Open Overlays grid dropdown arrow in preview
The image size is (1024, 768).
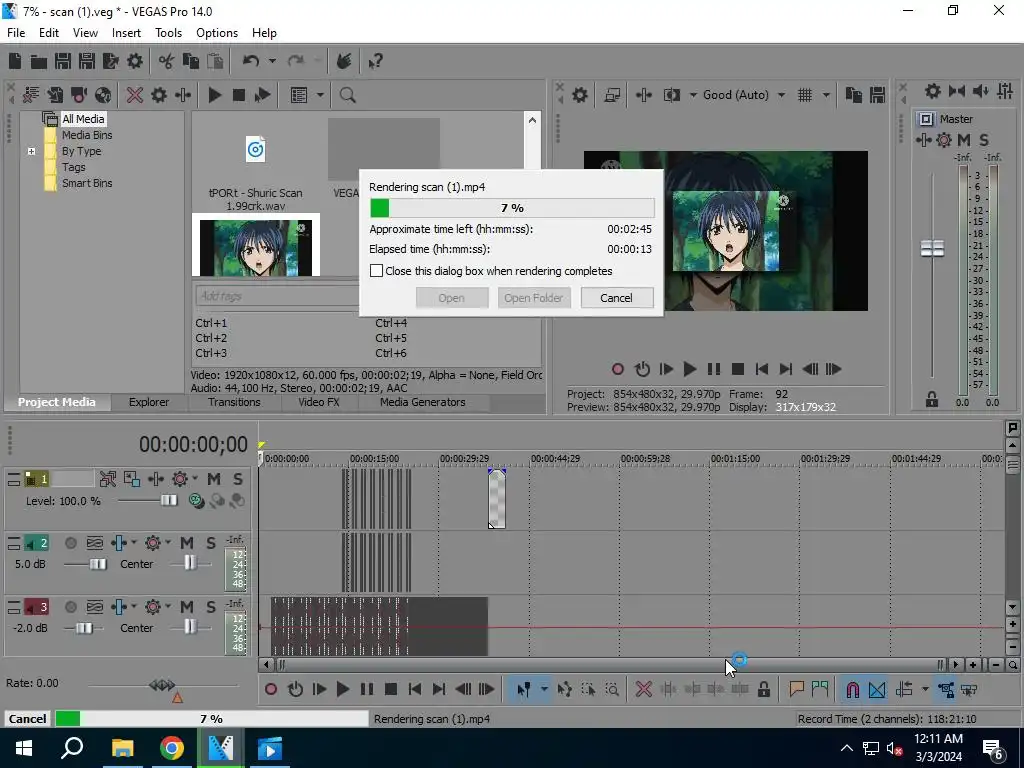[x=826, y=95]
